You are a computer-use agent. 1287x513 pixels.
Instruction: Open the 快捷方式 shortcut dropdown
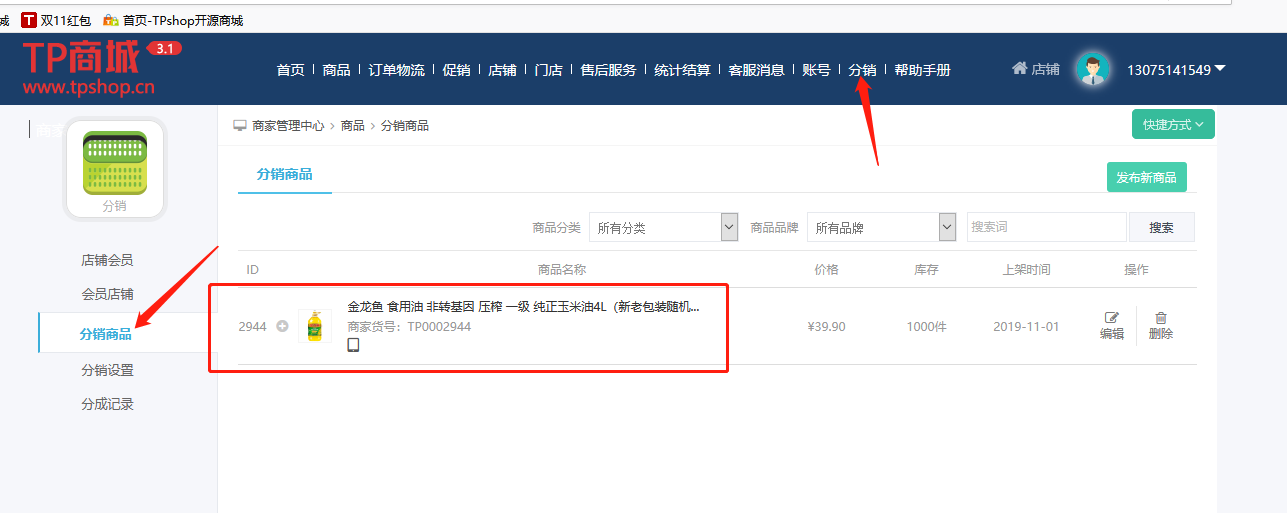(1172, 124)
